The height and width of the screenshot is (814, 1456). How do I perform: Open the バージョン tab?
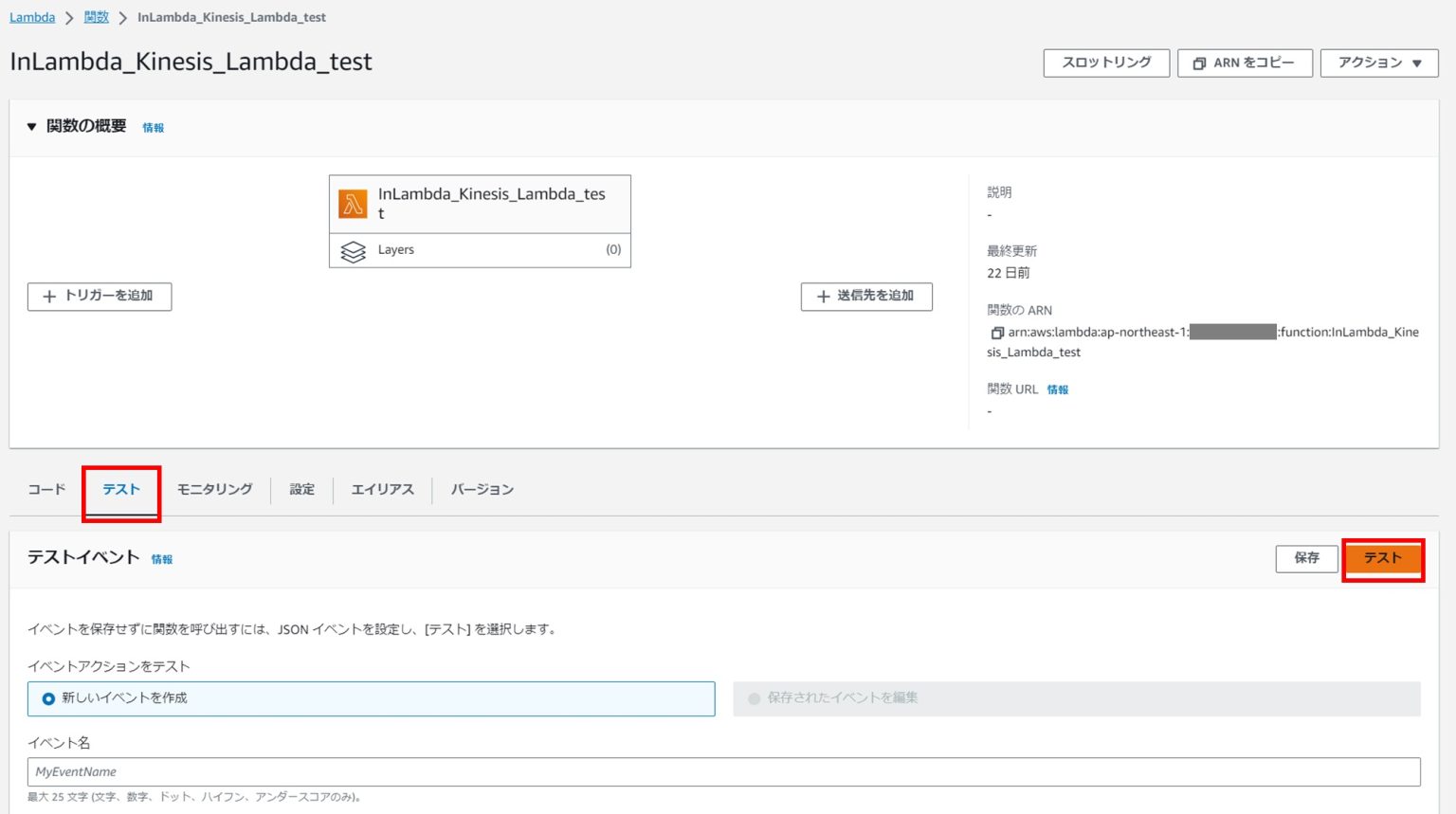point(482,490)
